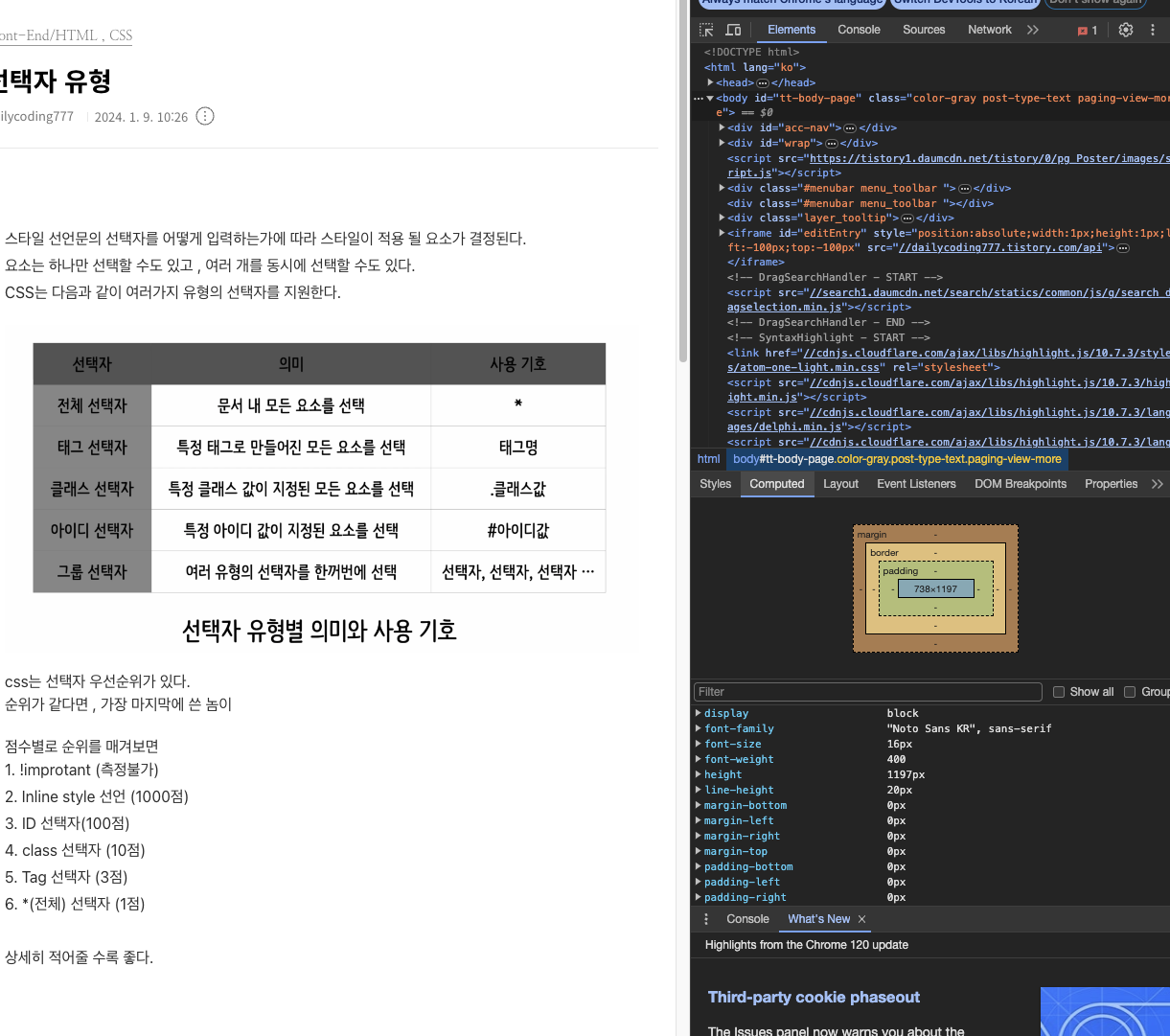Click the 738×1197 content box in box model
Viewport: 1170px width, 1036px height.
point(935,588)
